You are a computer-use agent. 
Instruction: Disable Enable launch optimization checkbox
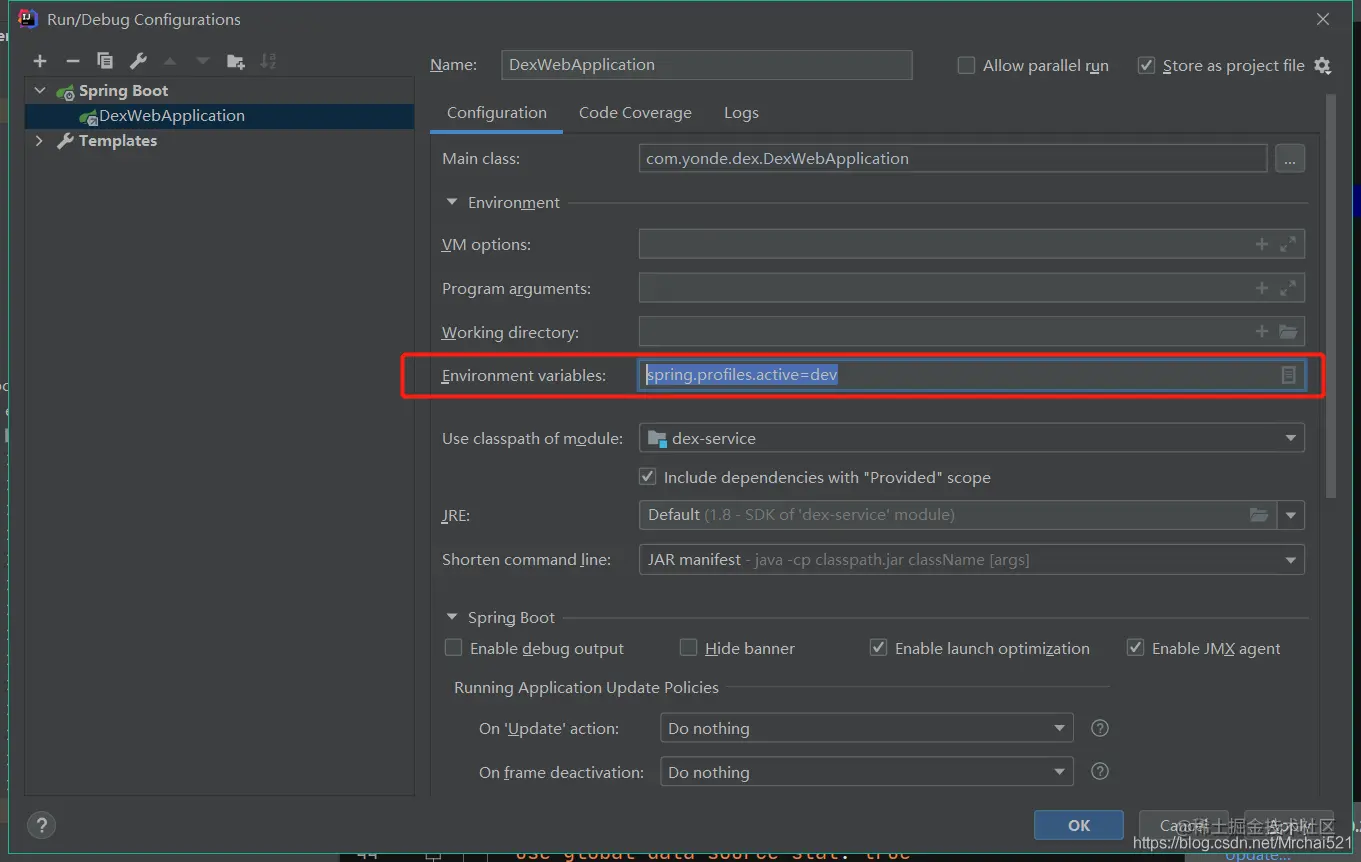878,648
